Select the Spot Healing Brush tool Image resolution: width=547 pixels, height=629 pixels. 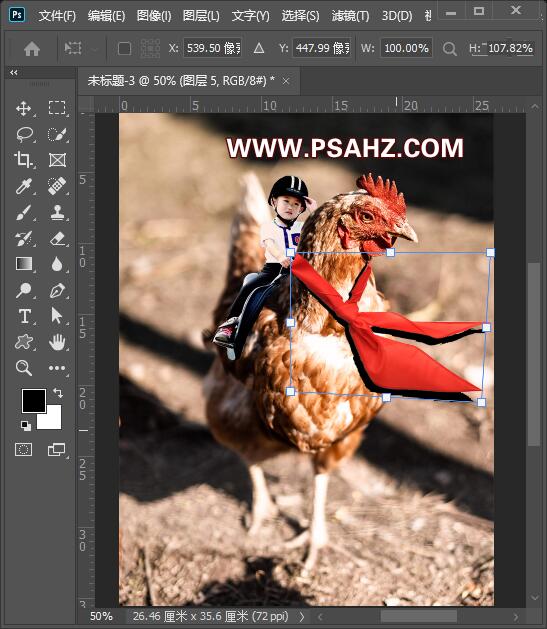(x=57, y=186)
